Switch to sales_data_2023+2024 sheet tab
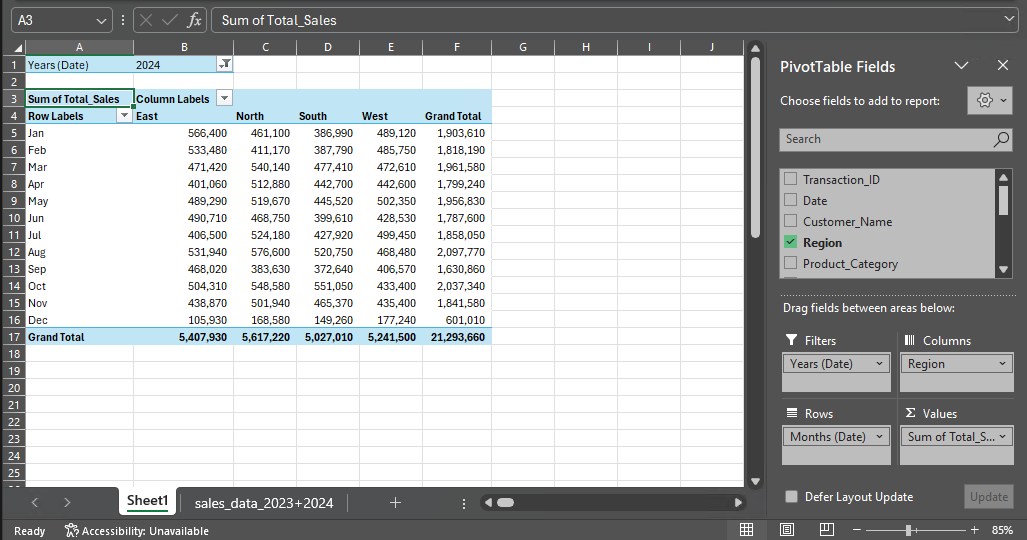This screenshot has width=1027, height=540. 264,502
